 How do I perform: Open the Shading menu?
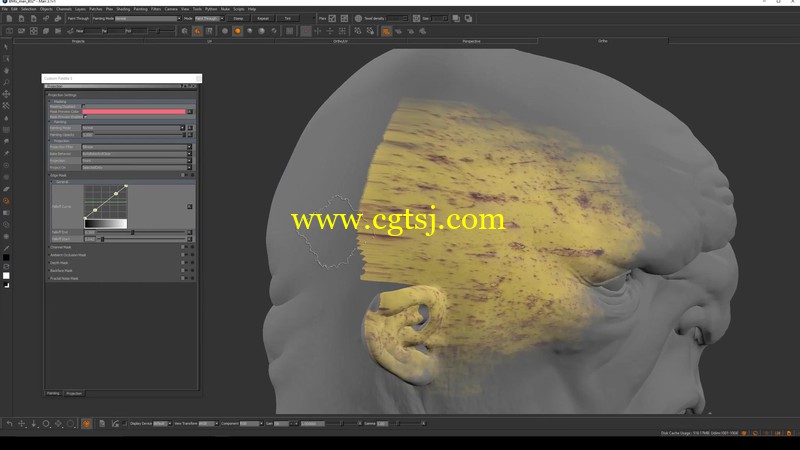pos(123,9)
